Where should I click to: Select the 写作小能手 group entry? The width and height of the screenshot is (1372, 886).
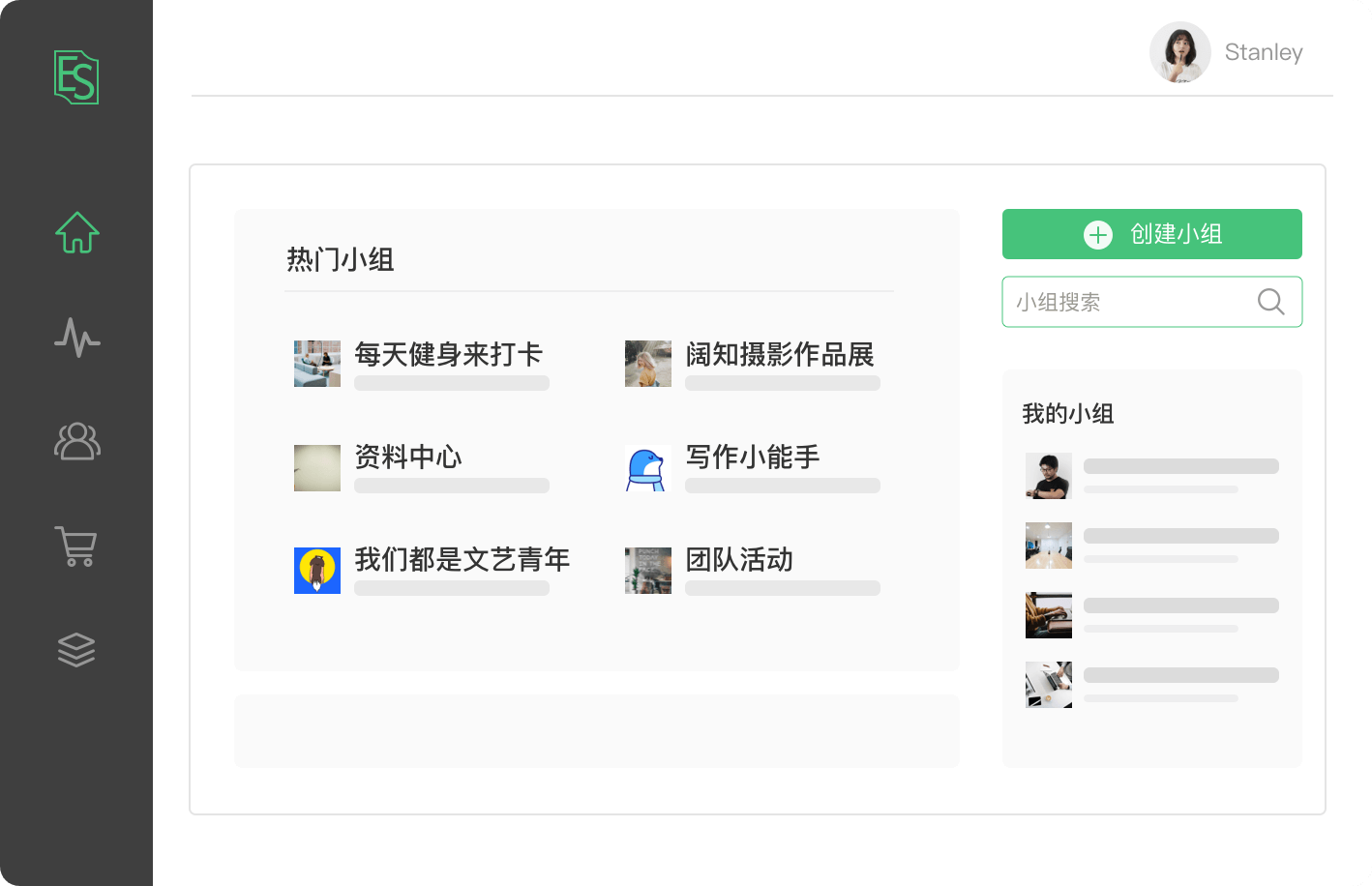[x=754, y=458]
